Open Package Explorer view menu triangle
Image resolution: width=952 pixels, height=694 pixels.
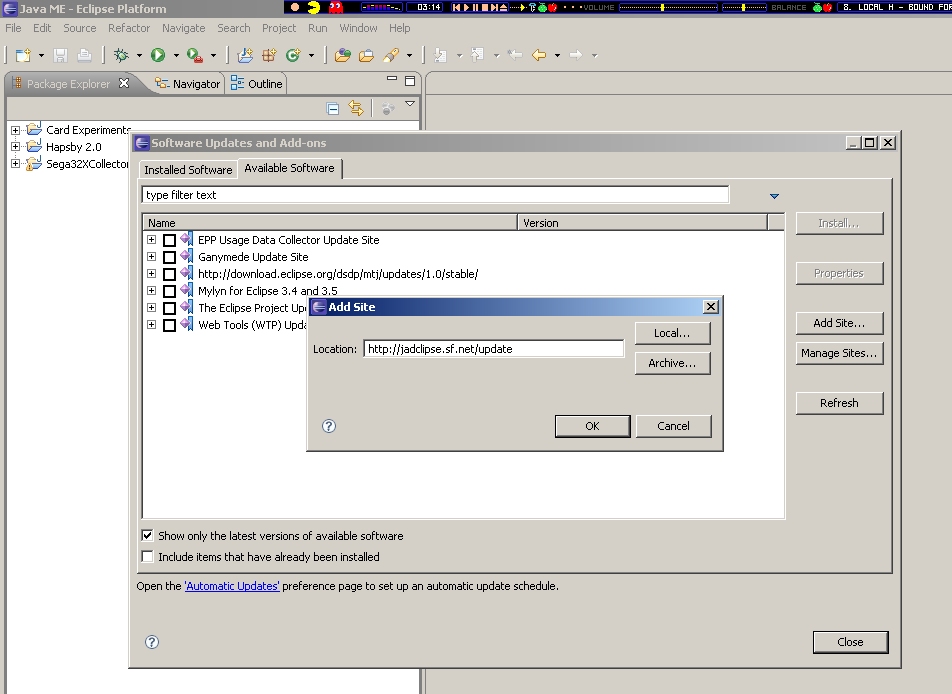pos(410,104)
